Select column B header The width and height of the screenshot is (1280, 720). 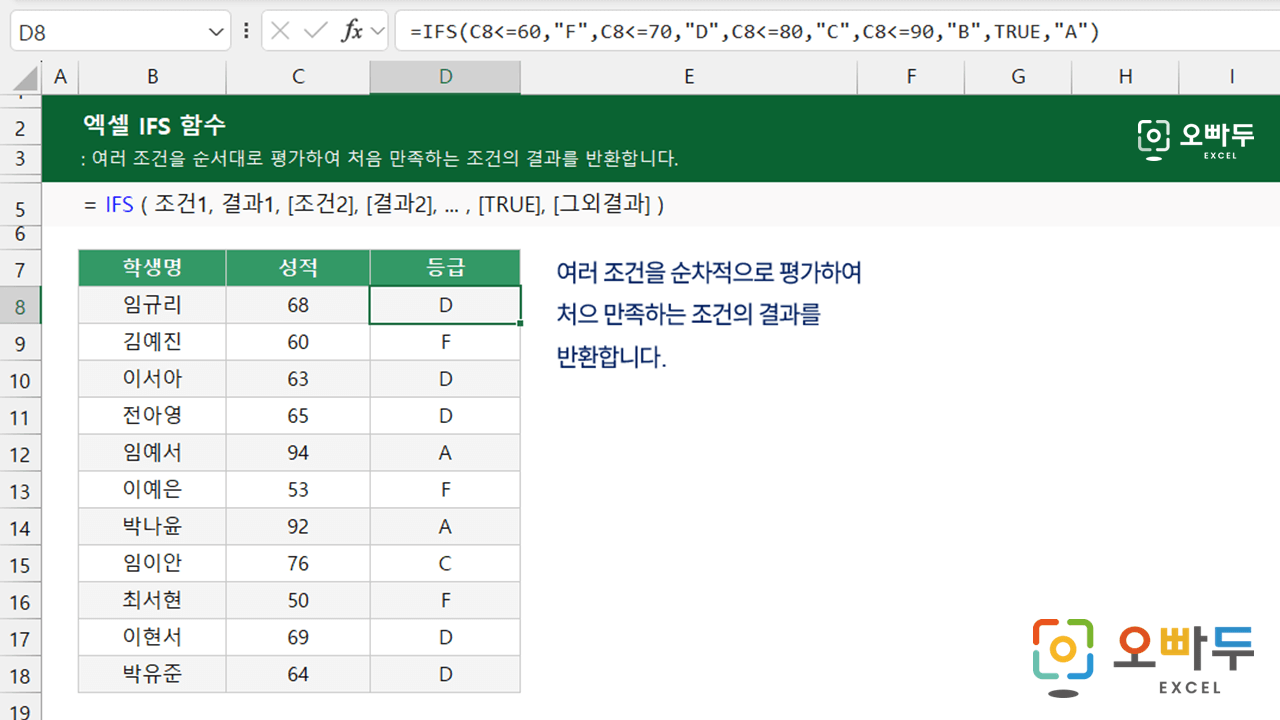pyautogui.click(x=152, y=77)
